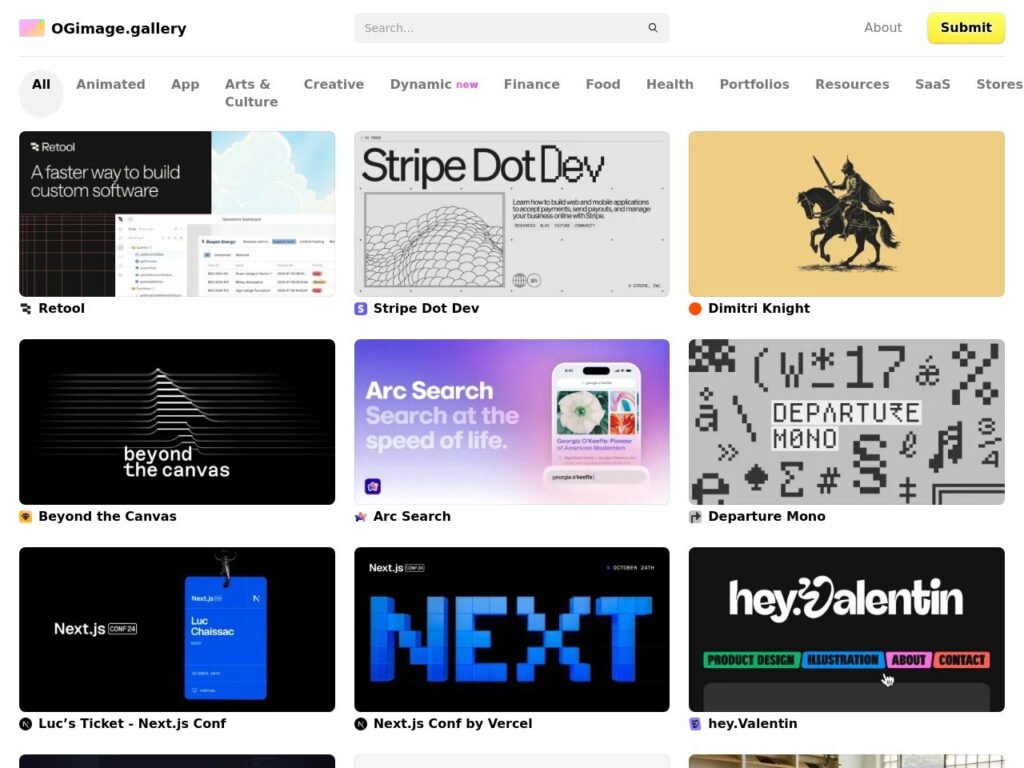Screen dimensions: 1024x768
Task: Open the About page link
Action: [x=882, y=27]
